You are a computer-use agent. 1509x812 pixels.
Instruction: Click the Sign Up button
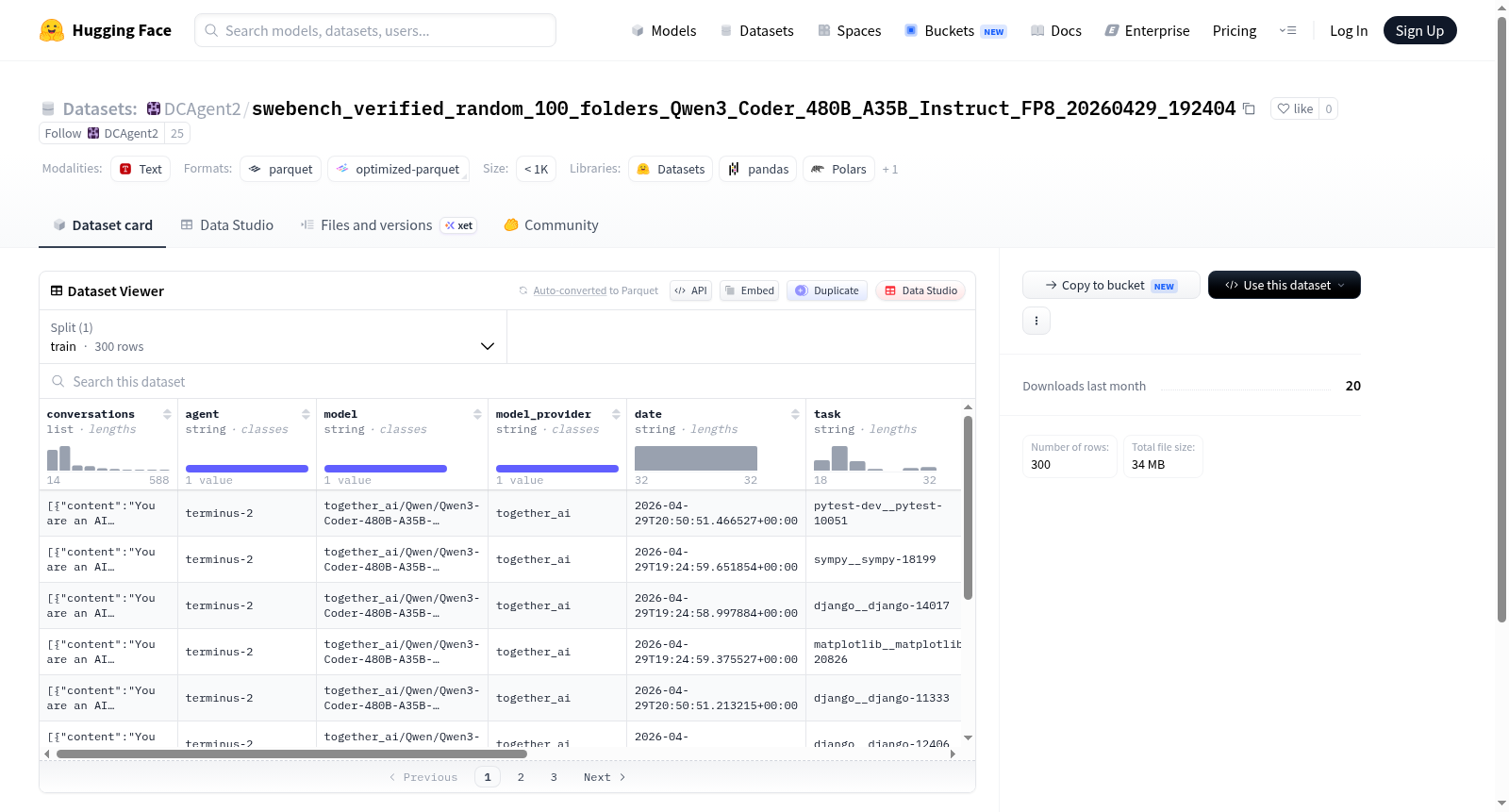(1419, 30)
